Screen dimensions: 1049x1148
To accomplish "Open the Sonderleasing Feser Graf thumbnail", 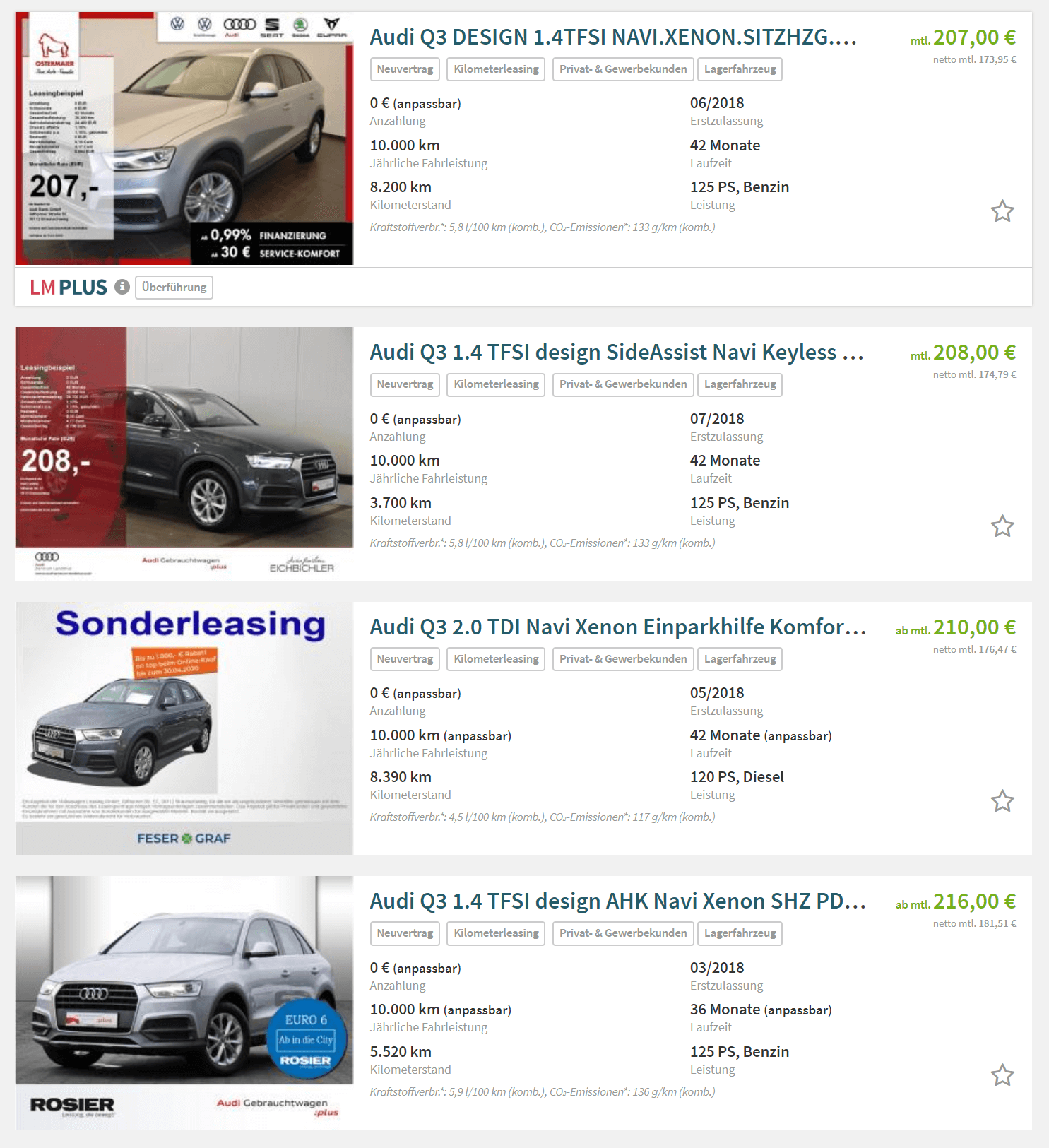I will coord(184,728).
